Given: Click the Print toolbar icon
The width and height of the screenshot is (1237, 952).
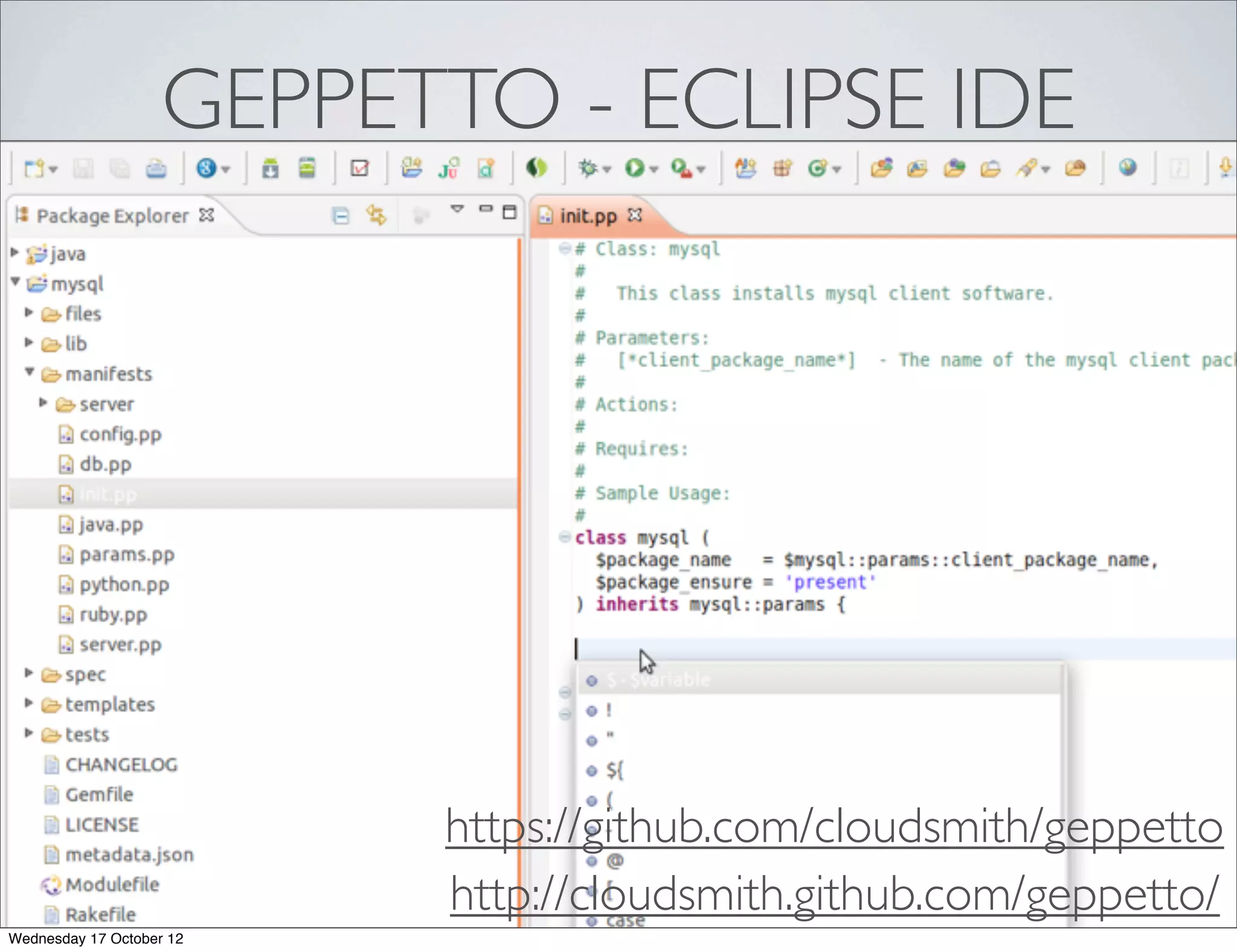Looking at the screenshot, I should pos(156,169).
